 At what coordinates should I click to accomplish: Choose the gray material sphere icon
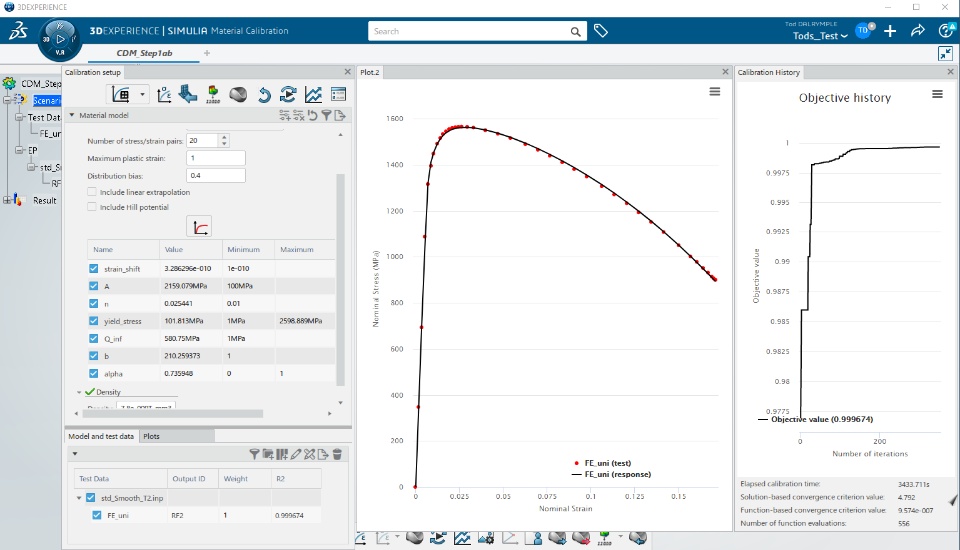(238, 94)
